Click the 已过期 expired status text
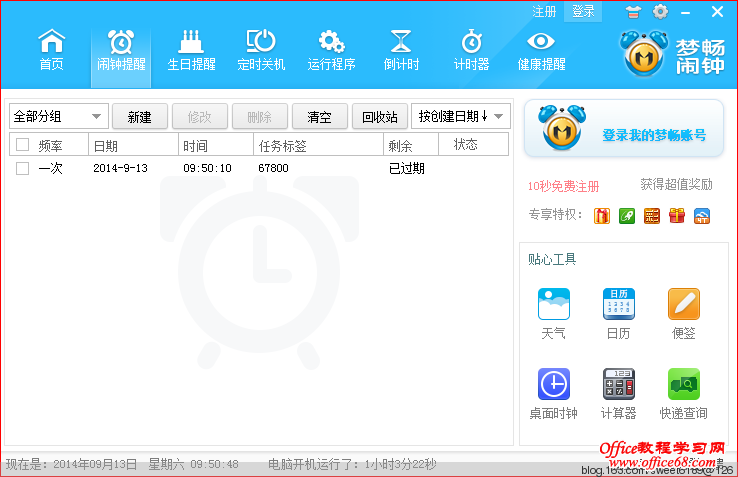This screenshot has width=738, height=477. (x=407, y=168)
